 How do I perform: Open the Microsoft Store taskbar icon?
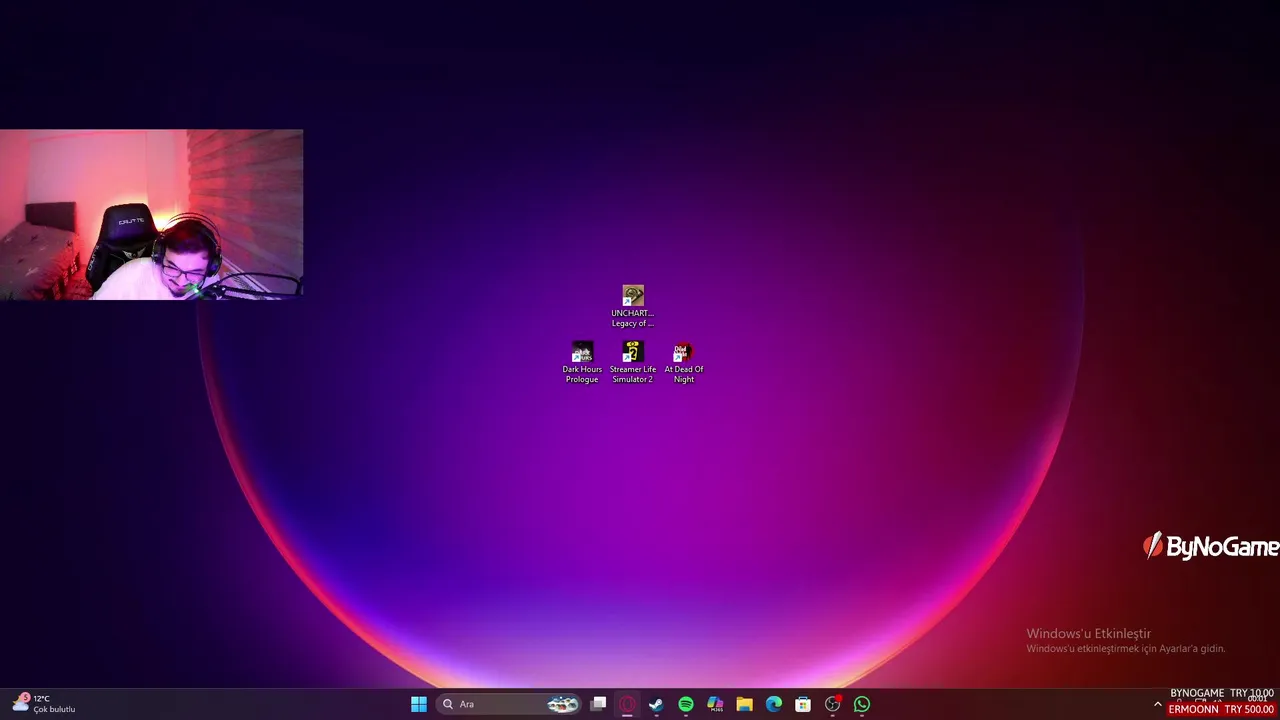pyautogui.click(x=803, y=704)
